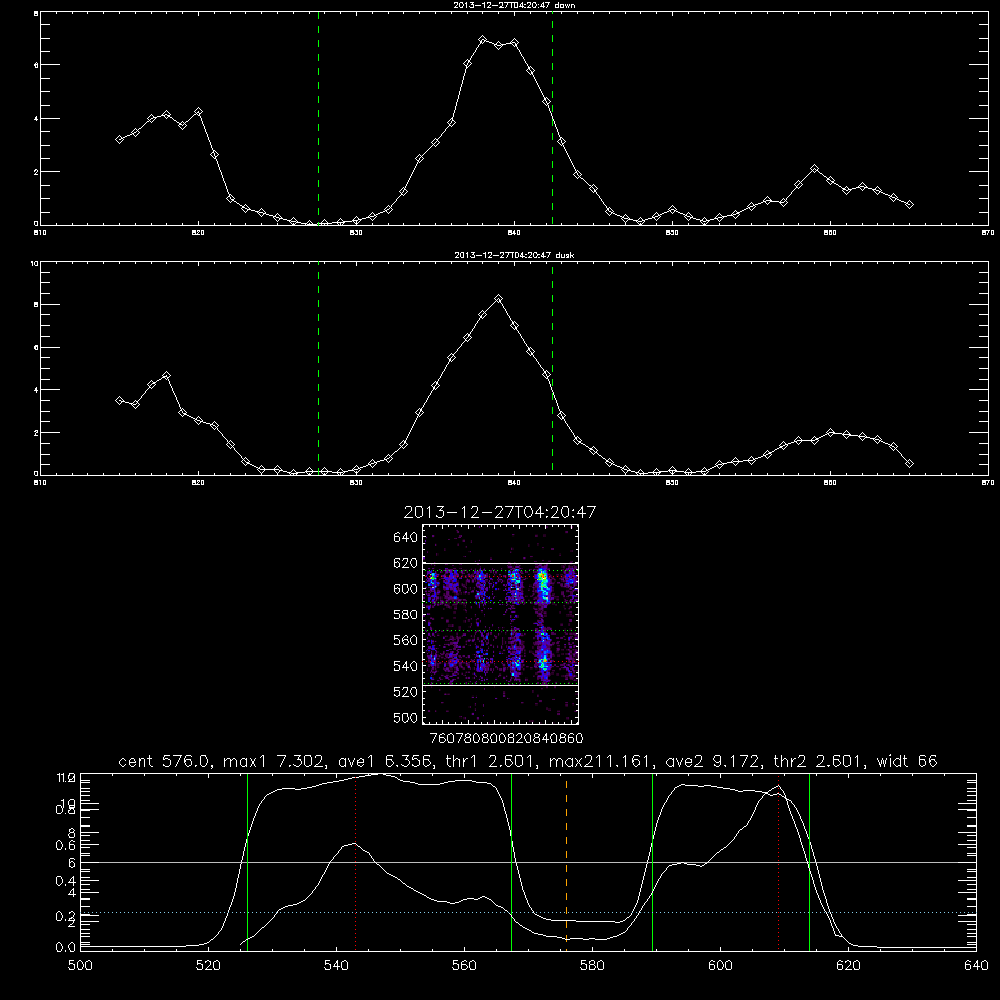Click the 'thr2 2.601' threshold value

(818, 761)
